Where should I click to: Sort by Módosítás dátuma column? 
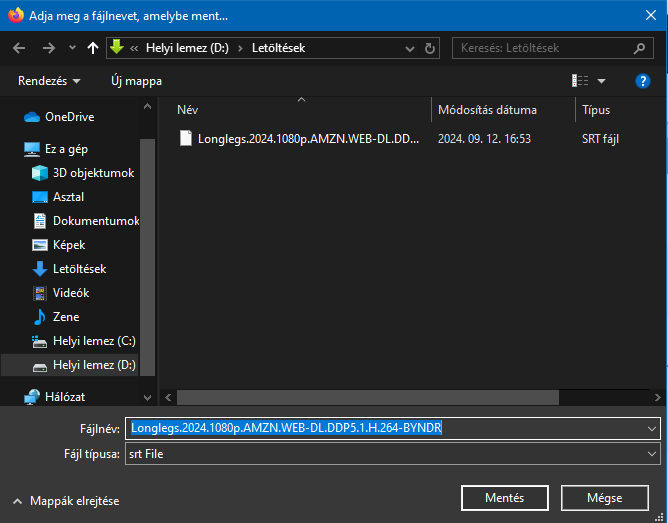(487, 110)
